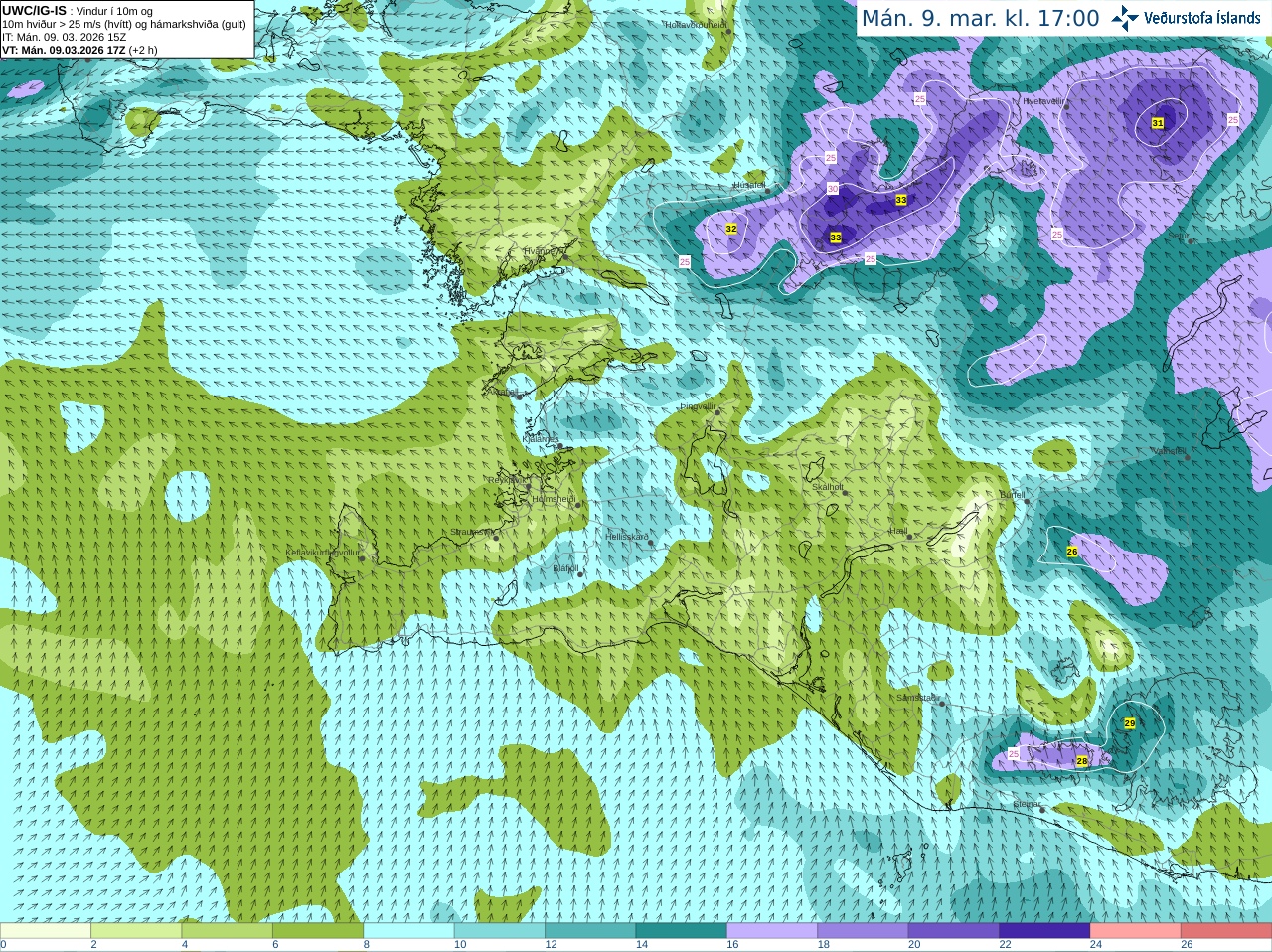
Task: Click the Keflavíkurflugvöllur station label
Action: 322,553
